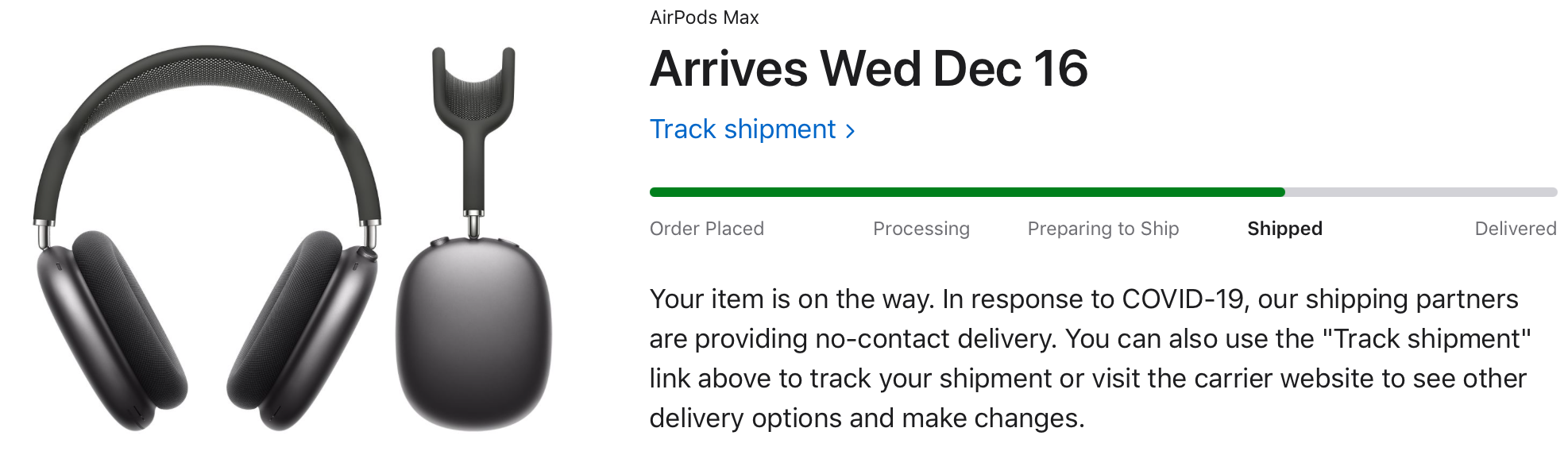The height and width of the screenshot is (451, 1568).
Task: Click the Preparing to Ship step
Action: point(1103,229)
